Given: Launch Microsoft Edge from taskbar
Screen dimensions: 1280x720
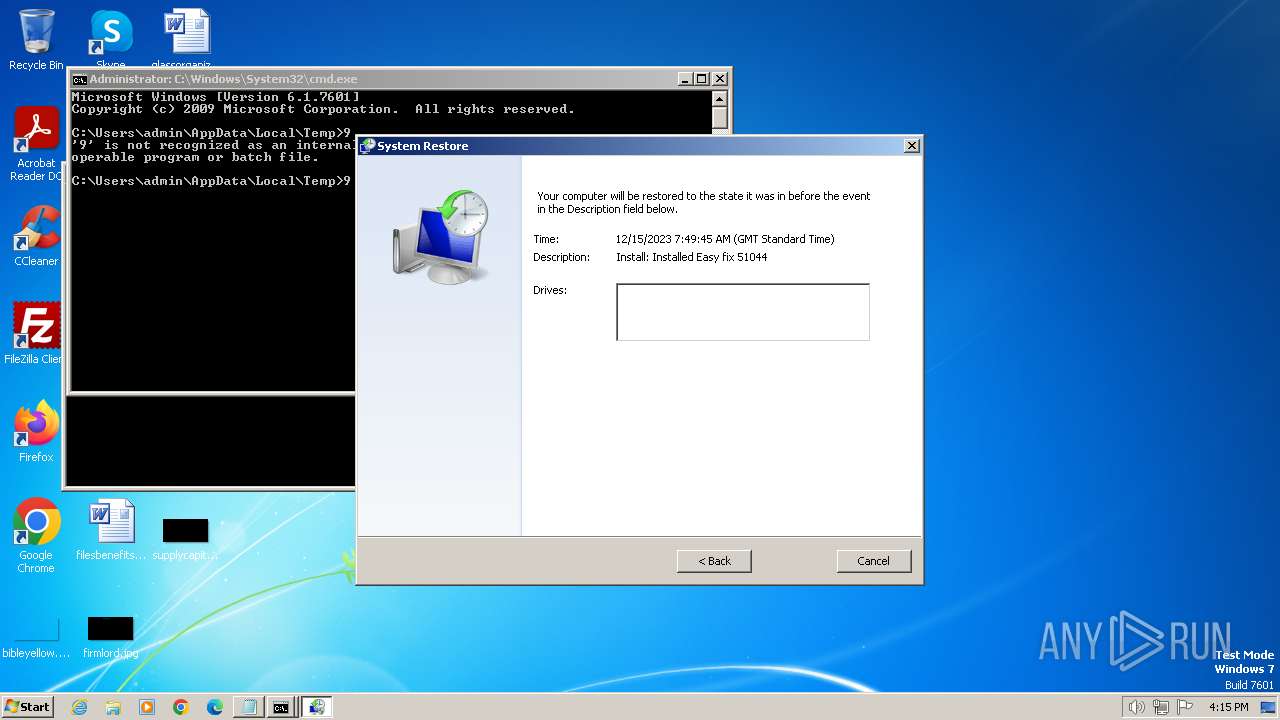Looking at the screenshot, I should (x=214, y=707).
